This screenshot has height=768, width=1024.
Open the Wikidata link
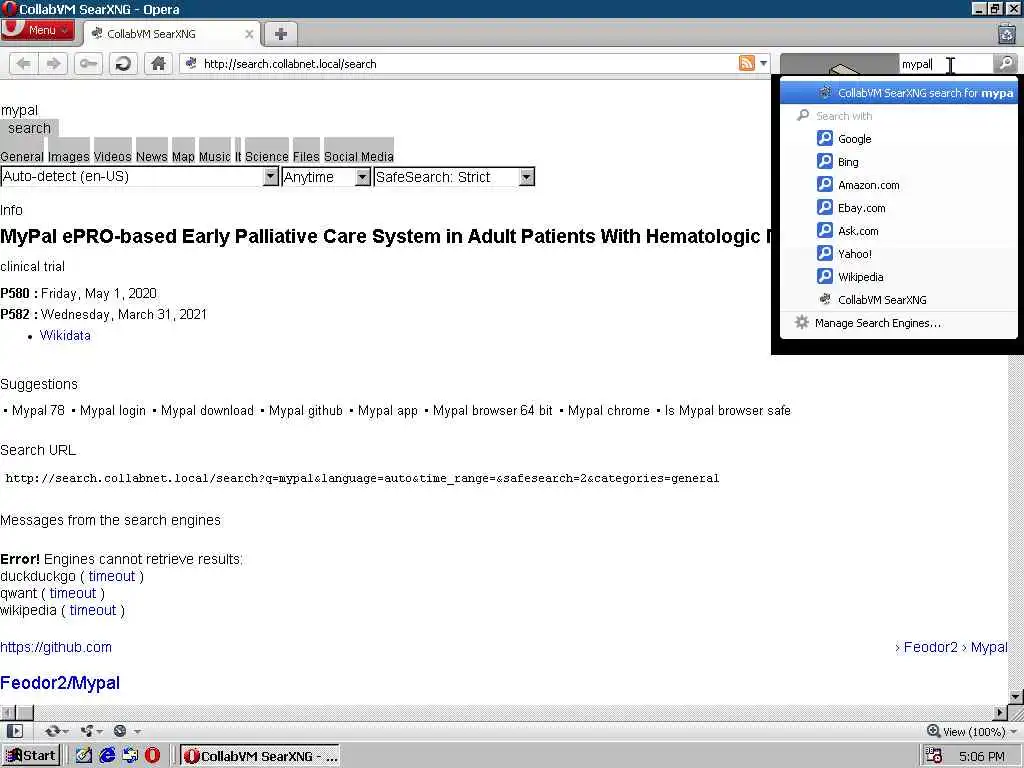(65, 335)
